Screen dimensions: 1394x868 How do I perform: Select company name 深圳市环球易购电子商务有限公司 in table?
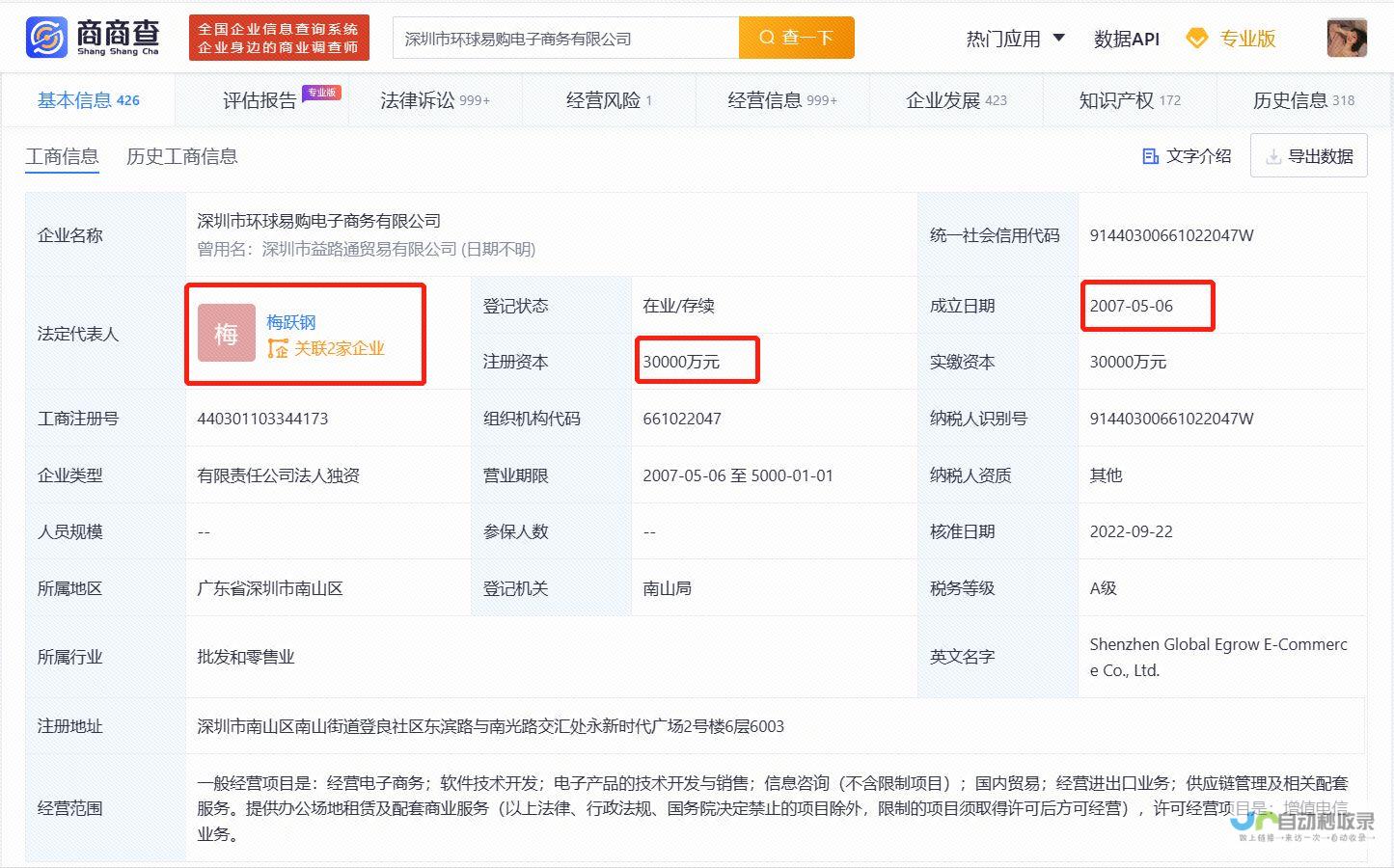click(x=318, y=221)
